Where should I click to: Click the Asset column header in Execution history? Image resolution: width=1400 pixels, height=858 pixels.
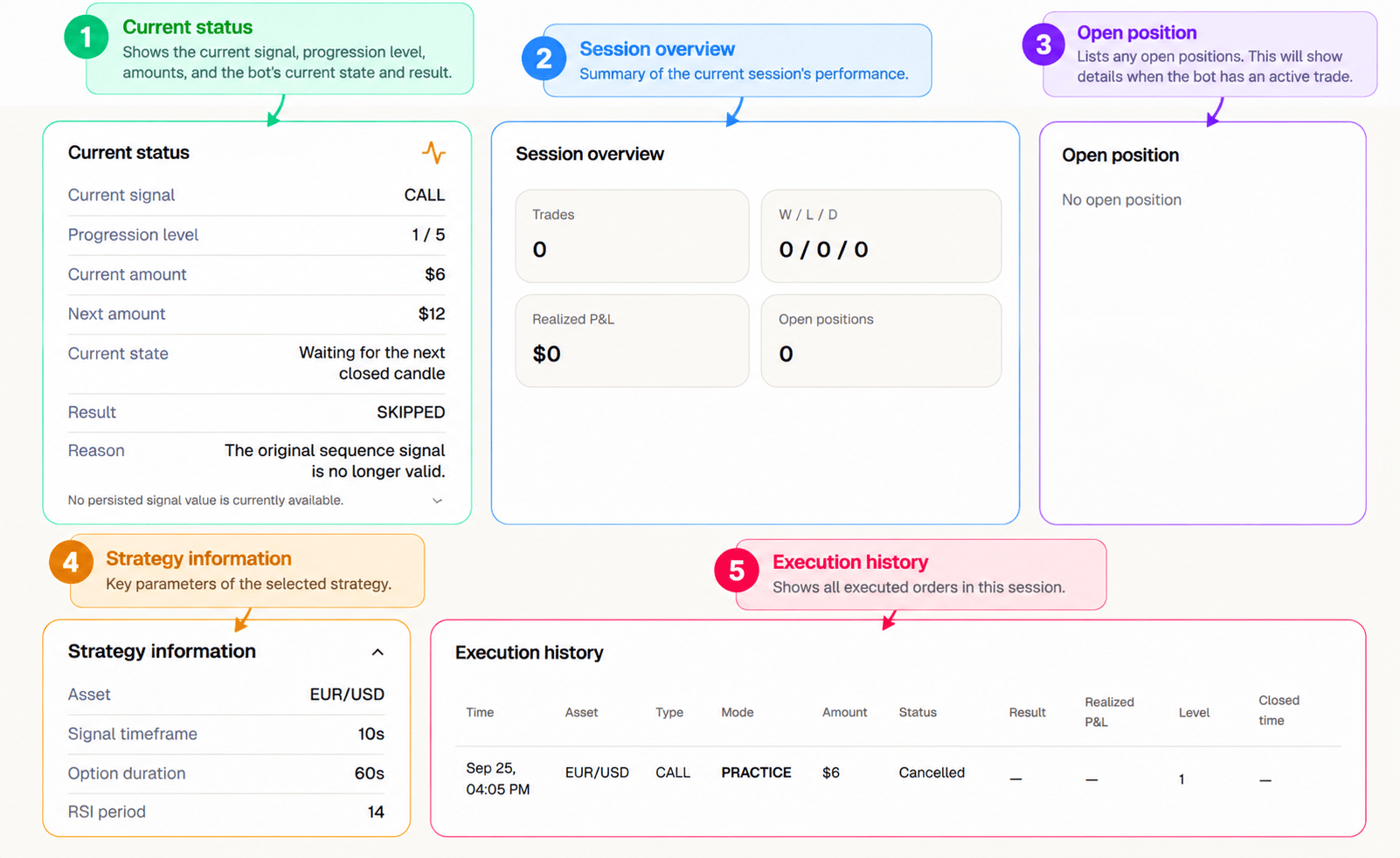click(581, 713)
